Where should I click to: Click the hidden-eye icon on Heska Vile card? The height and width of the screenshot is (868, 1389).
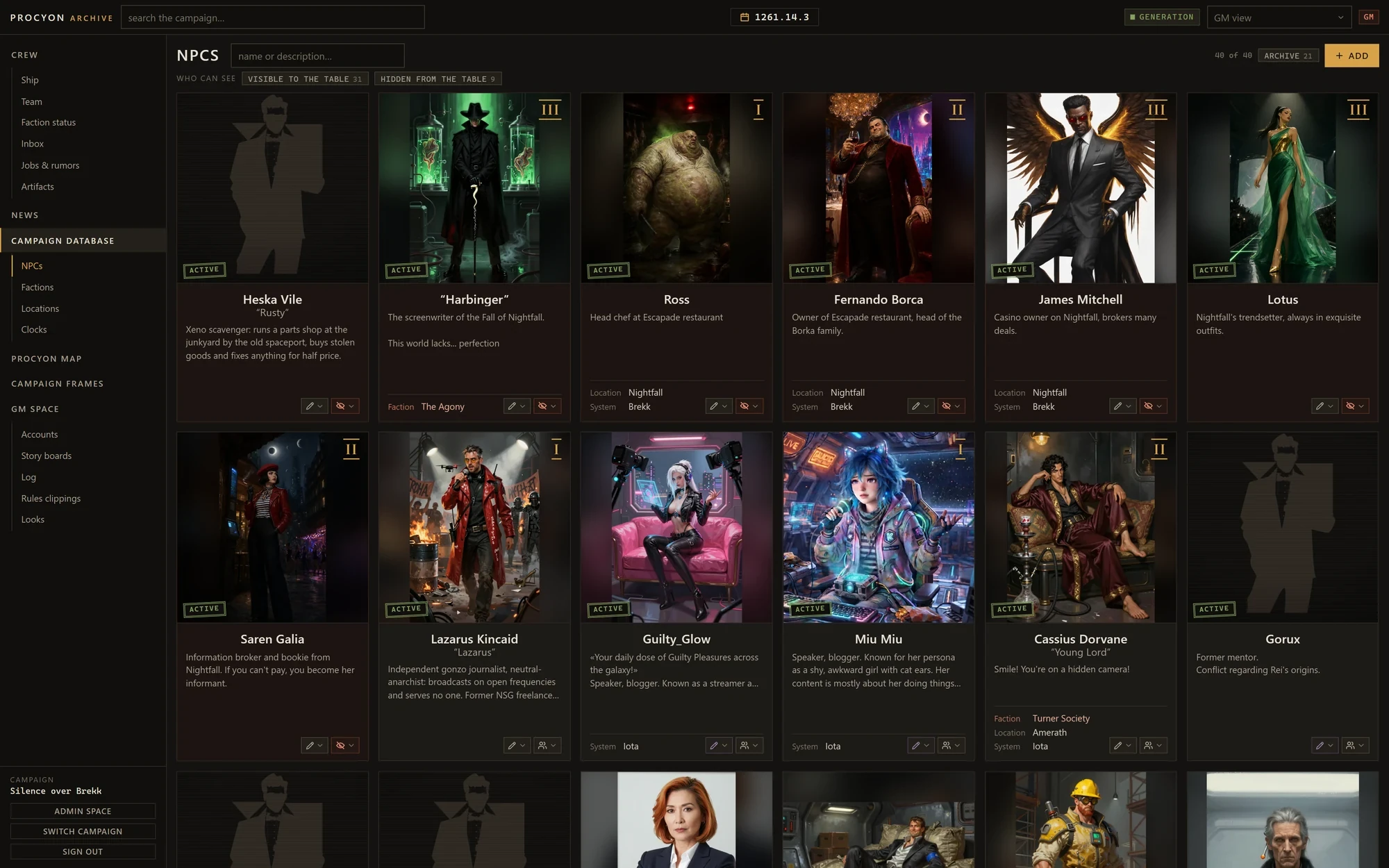tap(344, 406)
